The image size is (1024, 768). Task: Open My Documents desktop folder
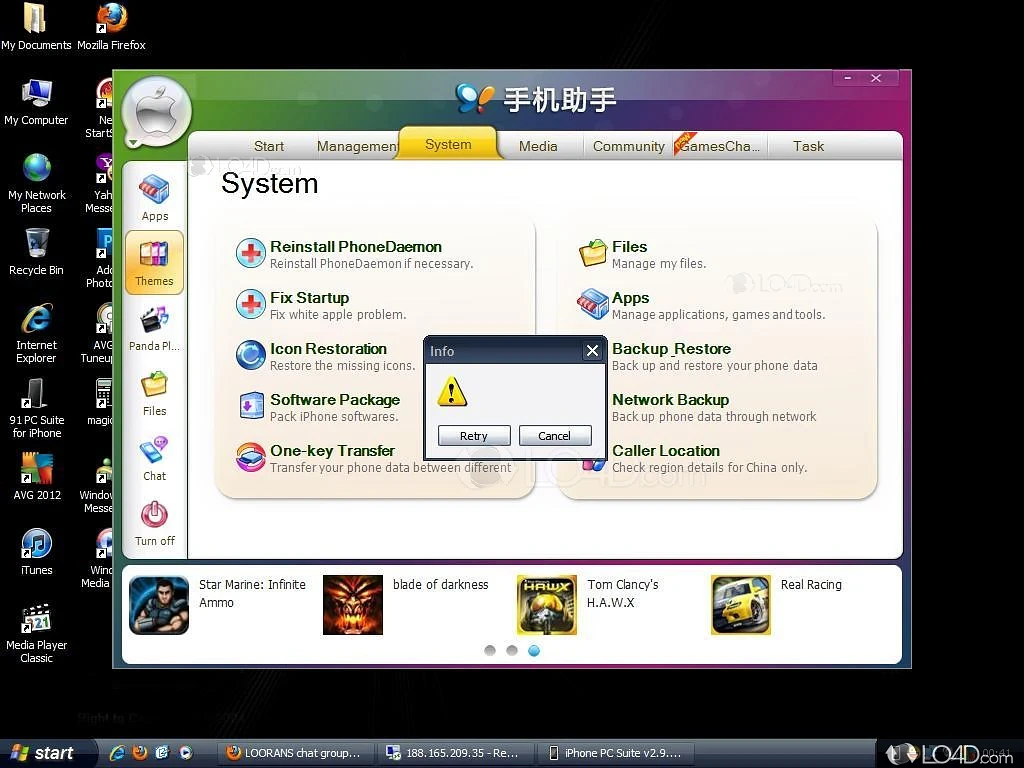[37, 26]
